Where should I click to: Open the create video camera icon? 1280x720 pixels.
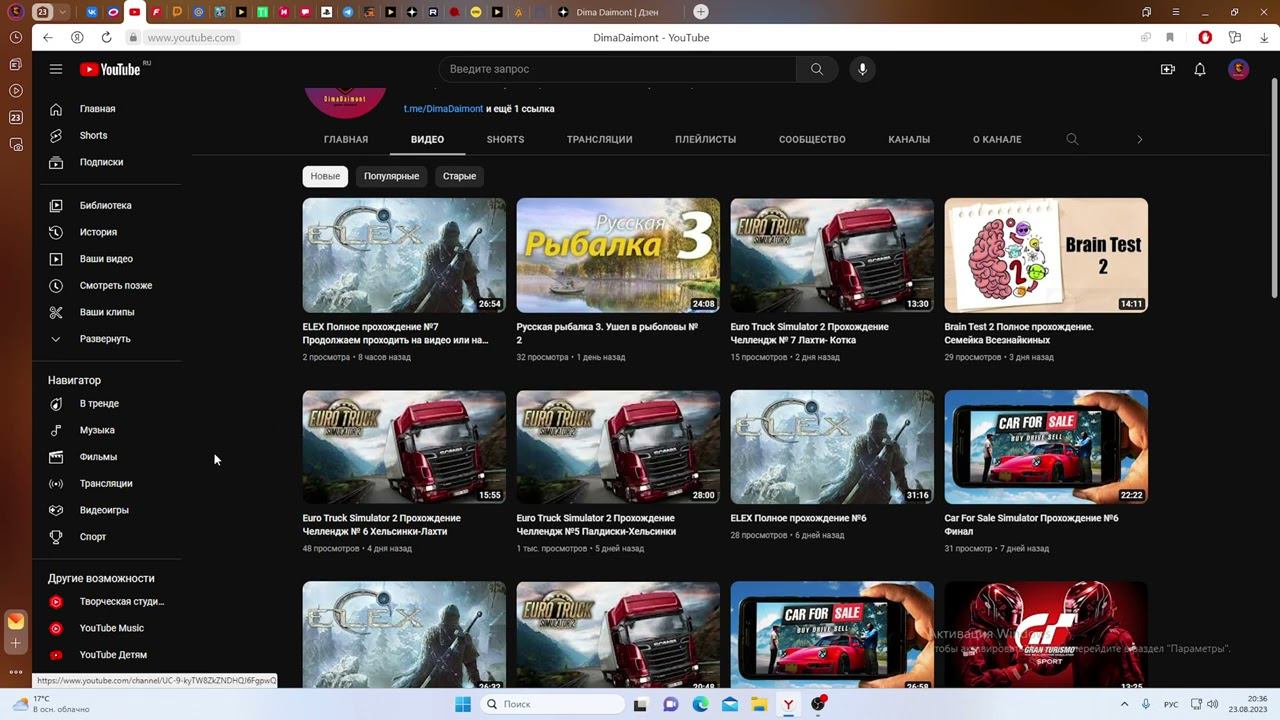tap(1168, 69)
